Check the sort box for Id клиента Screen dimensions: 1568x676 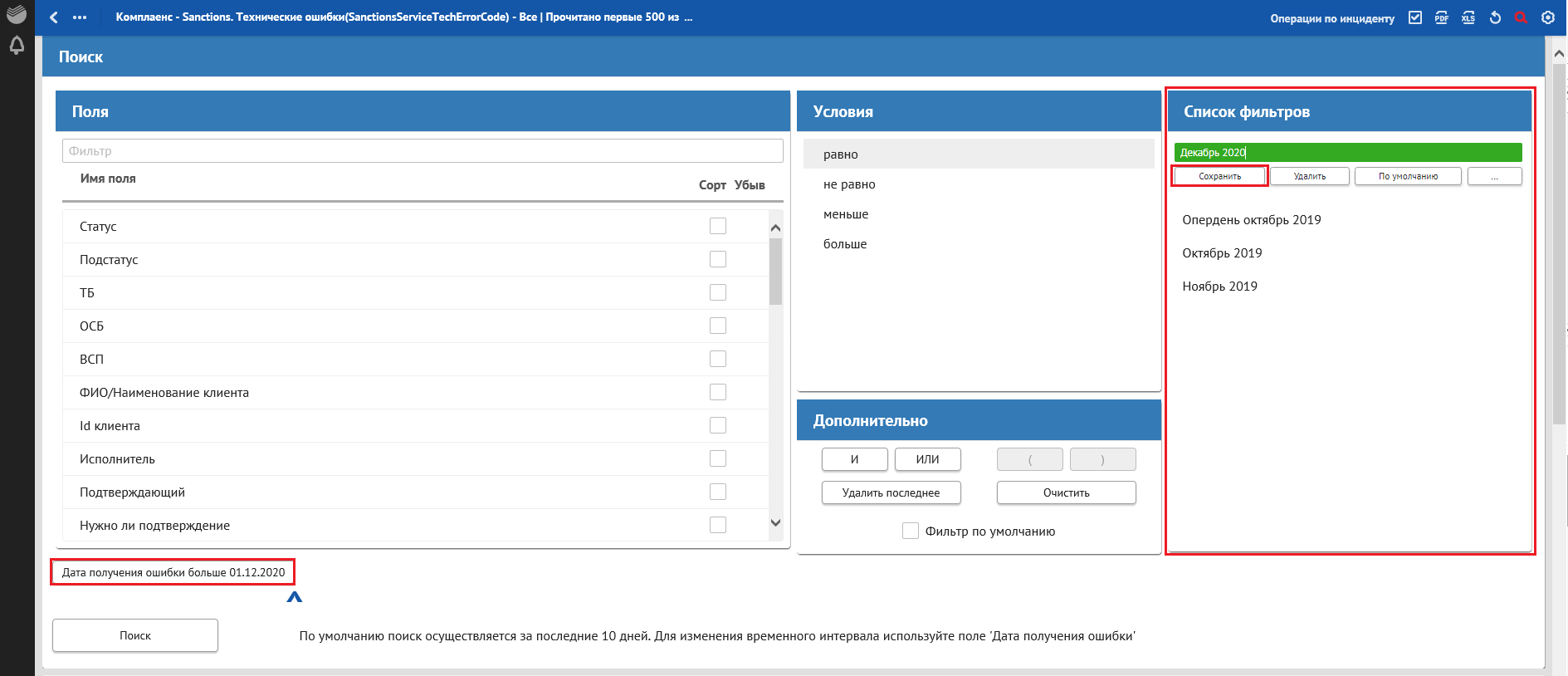click(x=718, y=425)
